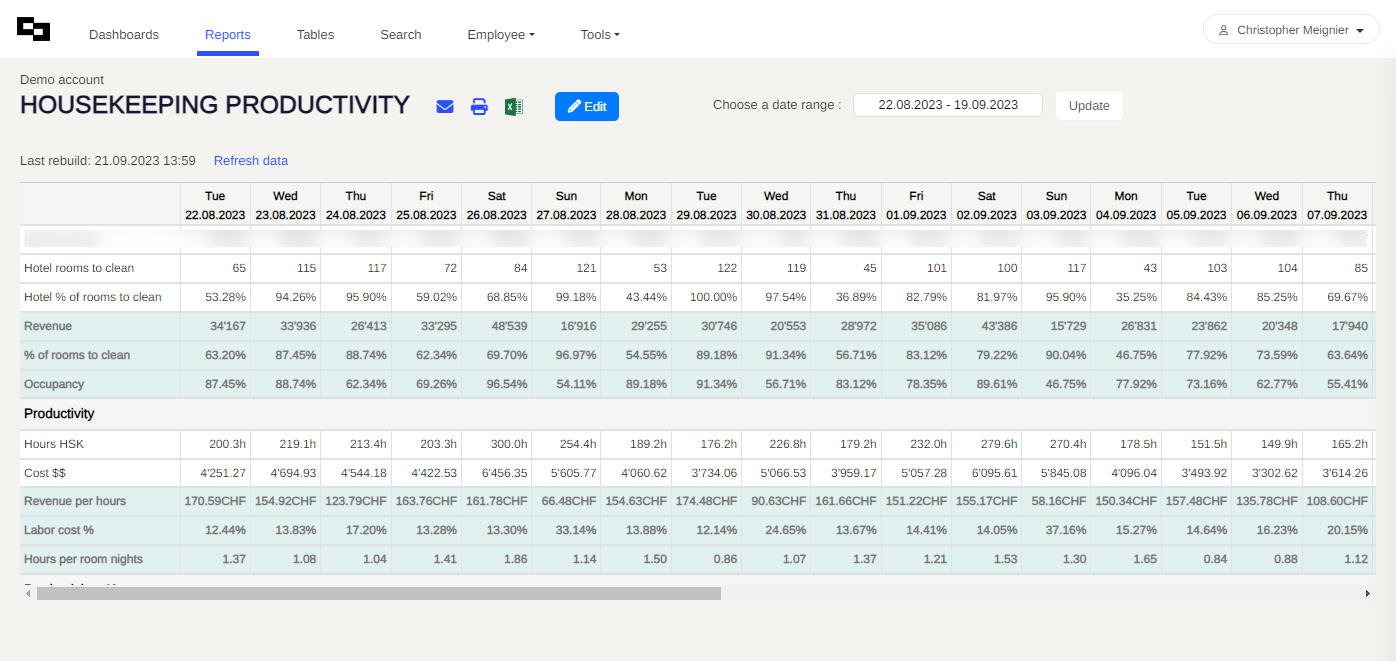Viewport: 1396px width, 661px height.
Task: Switch to the Tables tab
Action: tap(315, 34)
